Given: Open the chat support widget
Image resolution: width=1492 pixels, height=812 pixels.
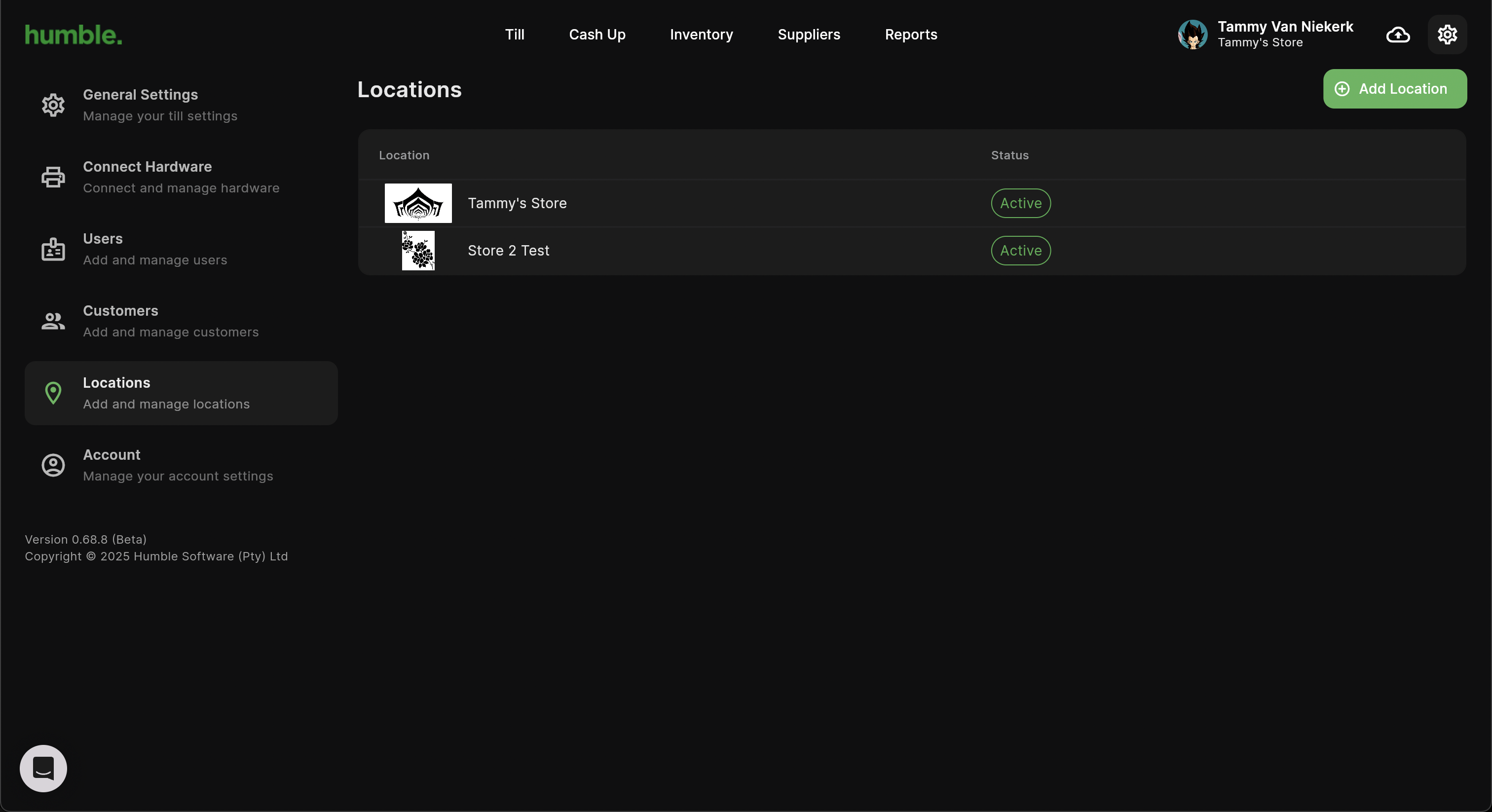Looking at the screenshot, I should [x=43, y=768].
